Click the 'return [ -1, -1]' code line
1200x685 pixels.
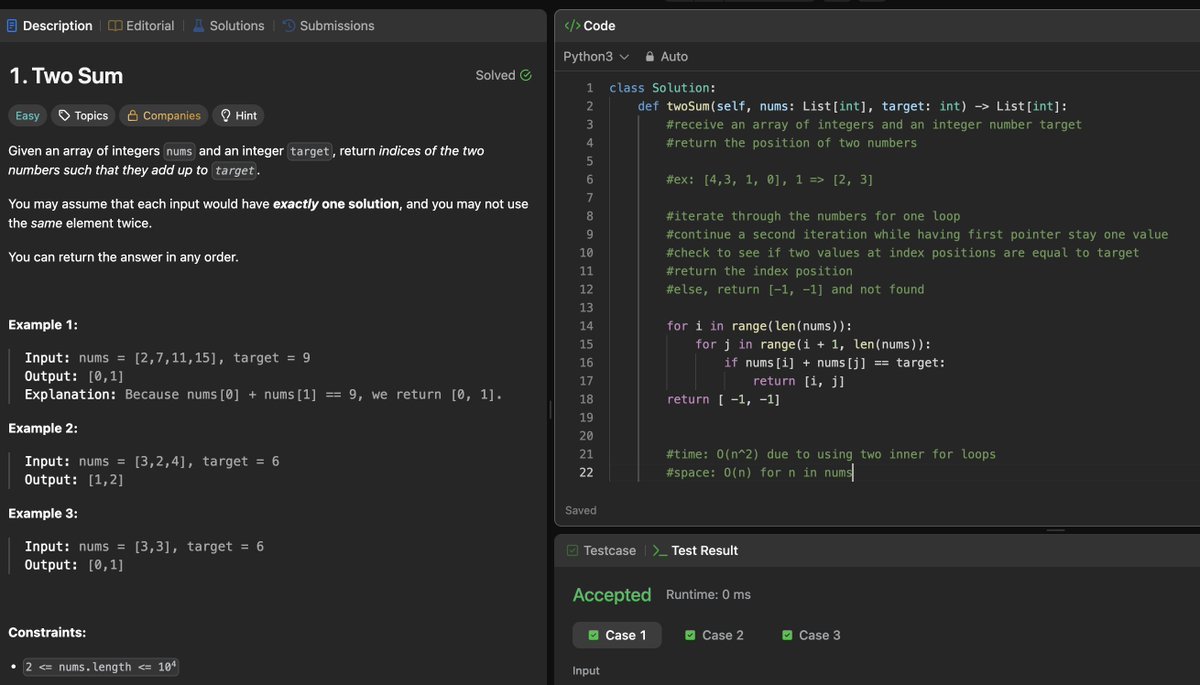pyautogui.click(x=723, y=399)
